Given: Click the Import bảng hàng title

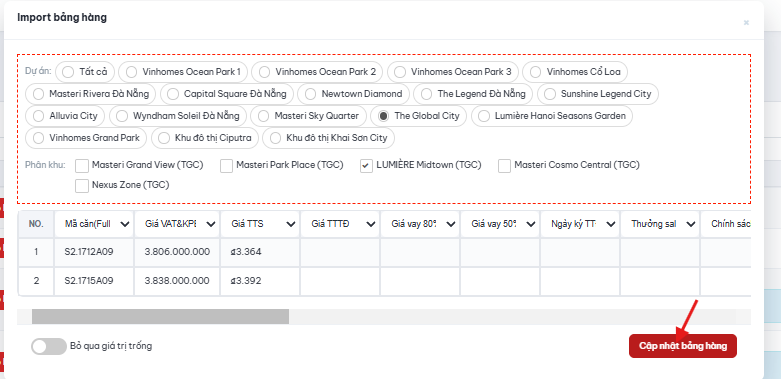Looking at the screenshot, I should tap(62, 18).
